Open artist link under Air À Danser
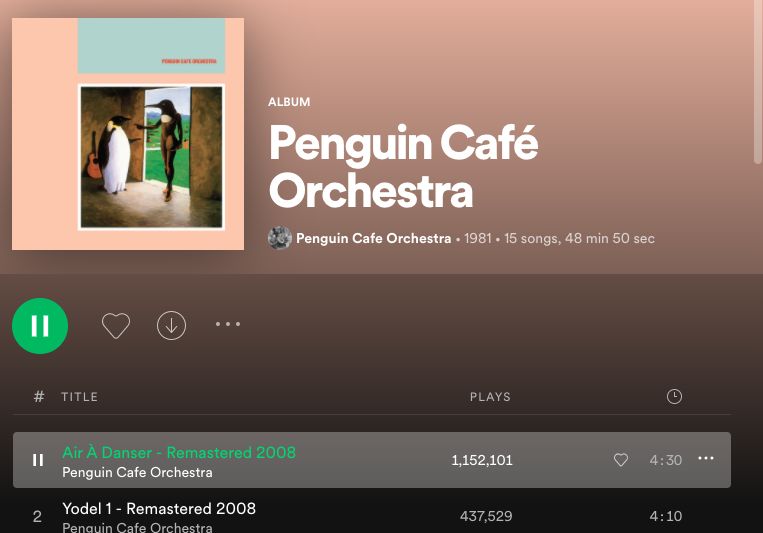The height and width of the screenshot is (533, 763). click(x=137, y=472)
